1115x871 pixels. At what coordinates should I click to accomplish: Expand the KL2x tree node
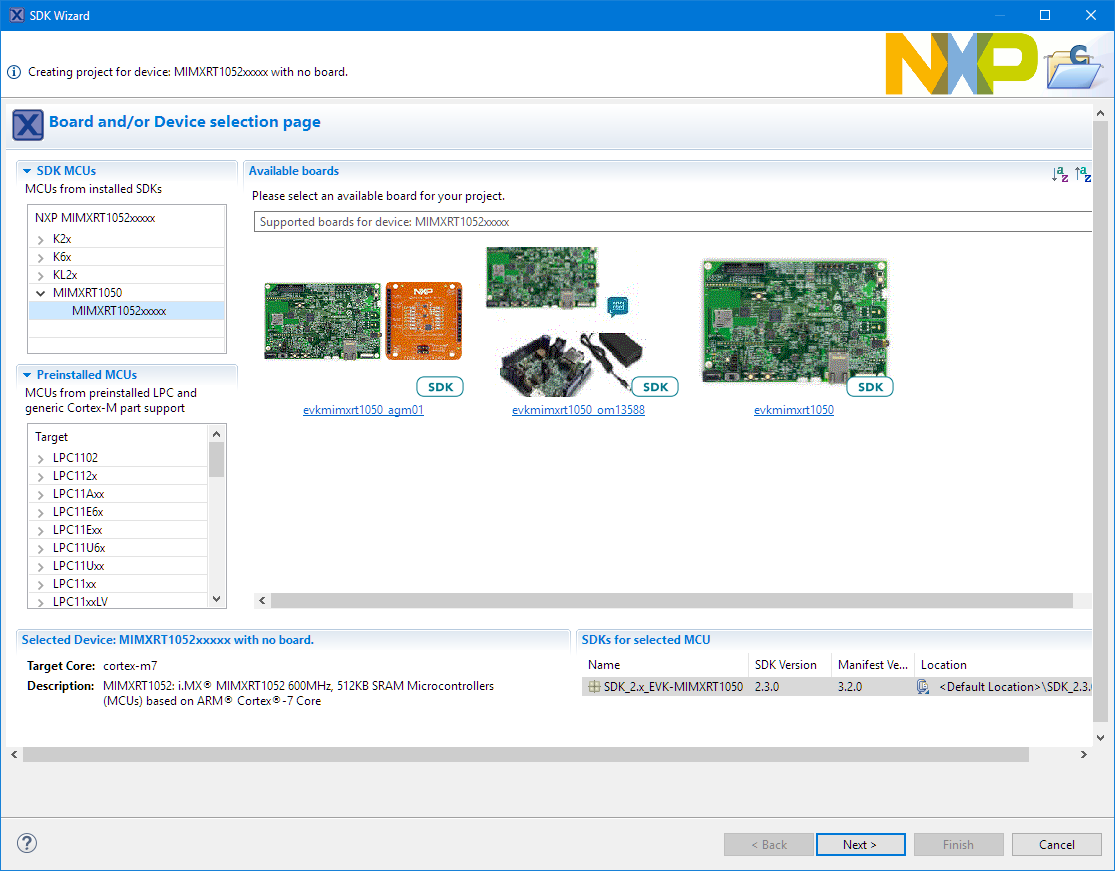click(41, 276)
